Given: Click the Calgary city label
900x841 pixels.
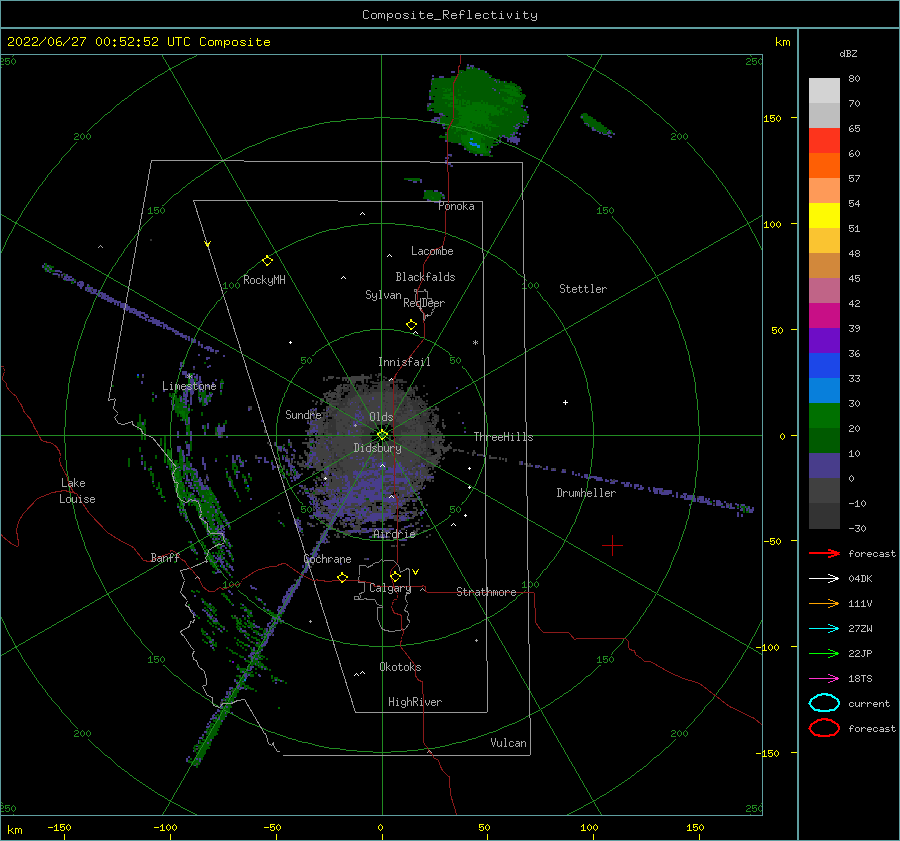Looking at the screenshot, I should [390, 588].
